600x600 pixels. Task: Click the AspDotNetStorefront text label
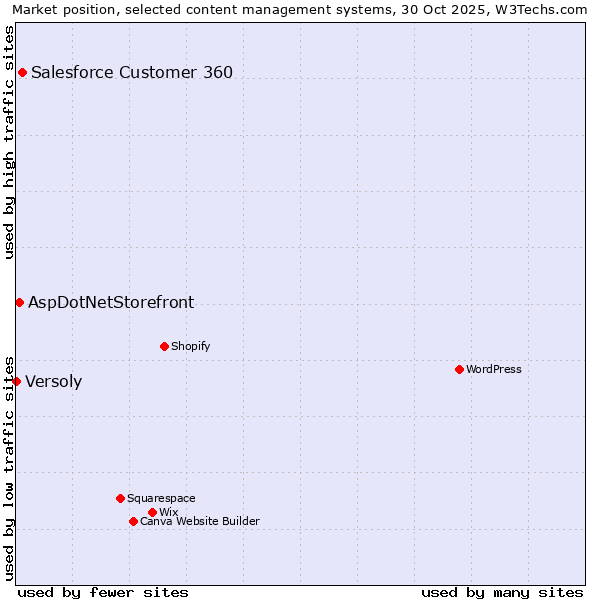coord(111,302)
